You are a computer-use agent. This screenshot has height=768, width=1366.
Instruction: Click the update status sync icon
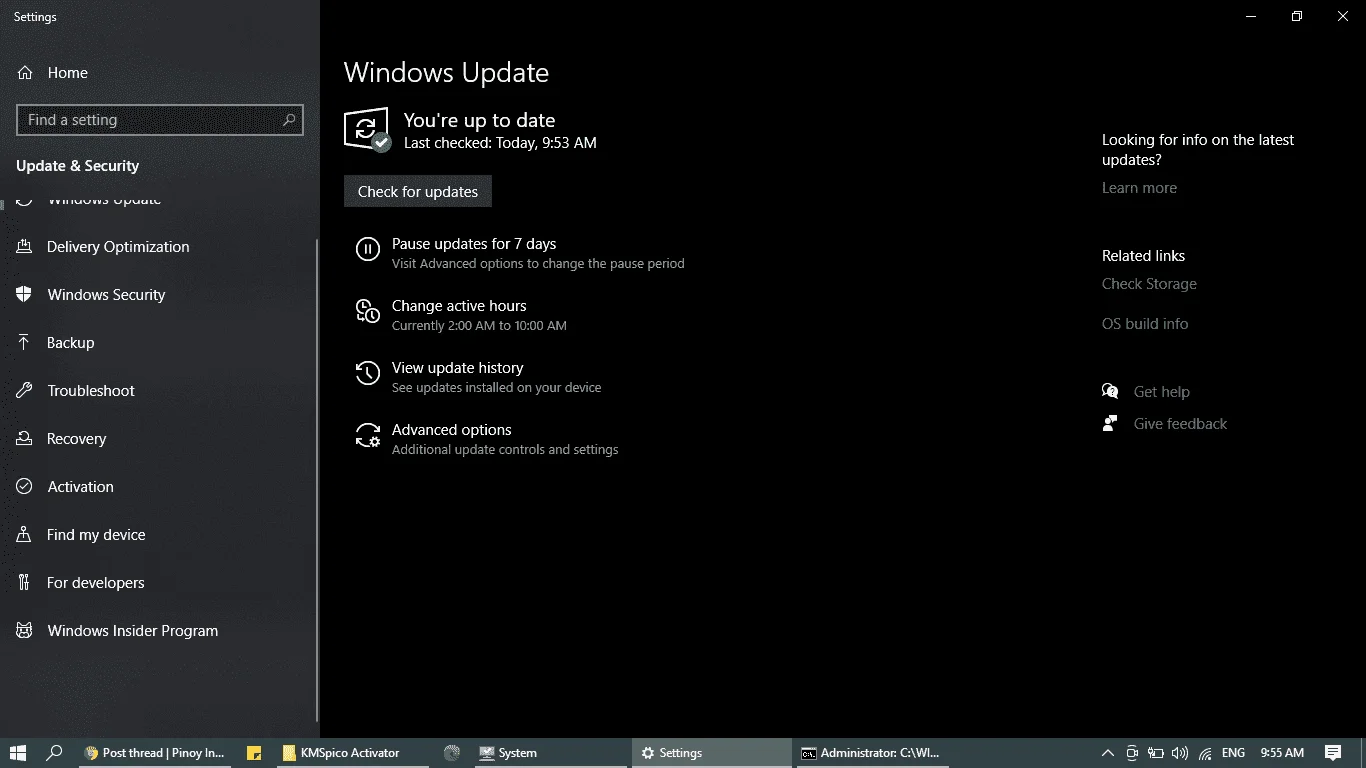(366, 129)
